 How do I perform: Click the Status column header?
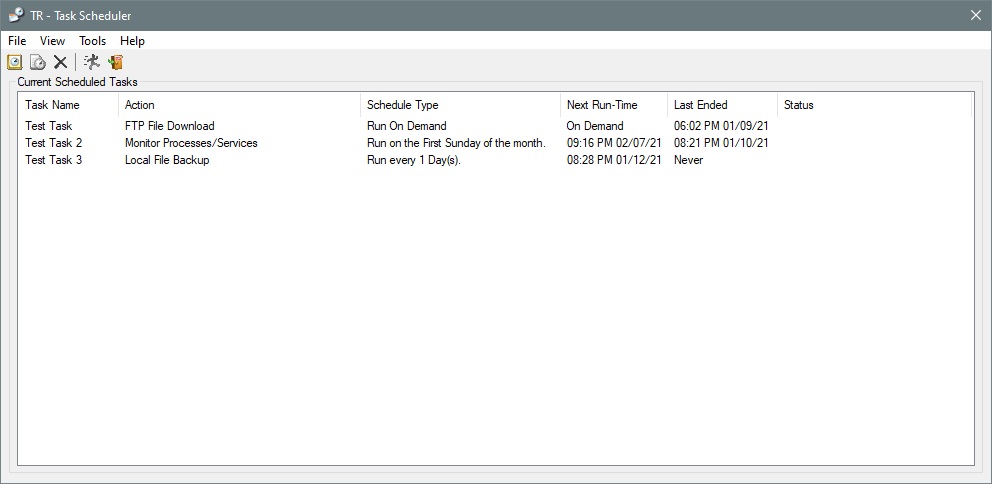point(874,105)
